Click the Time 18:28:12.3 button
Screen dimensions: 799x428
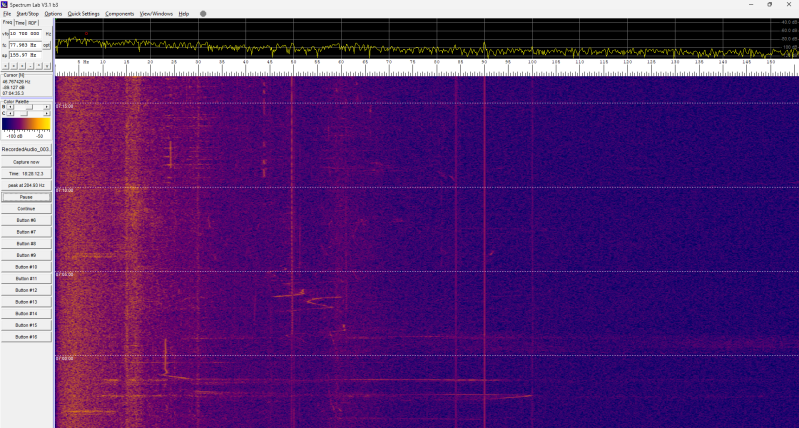point(26,174)
